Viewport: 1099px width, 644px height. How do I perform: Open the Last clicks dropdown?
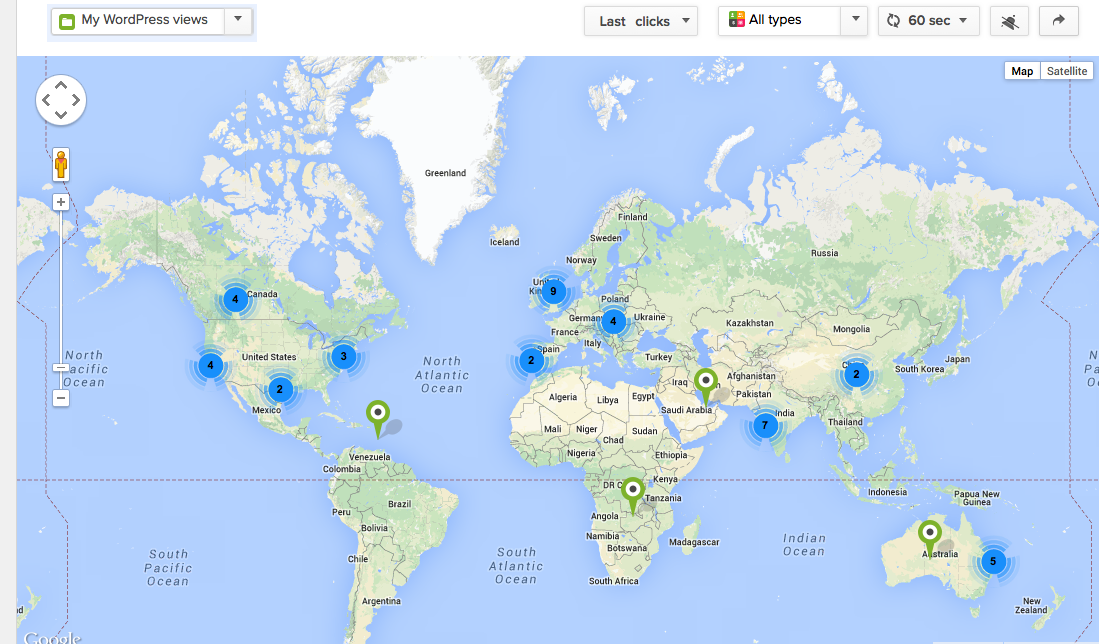click(x=640, y=21)
